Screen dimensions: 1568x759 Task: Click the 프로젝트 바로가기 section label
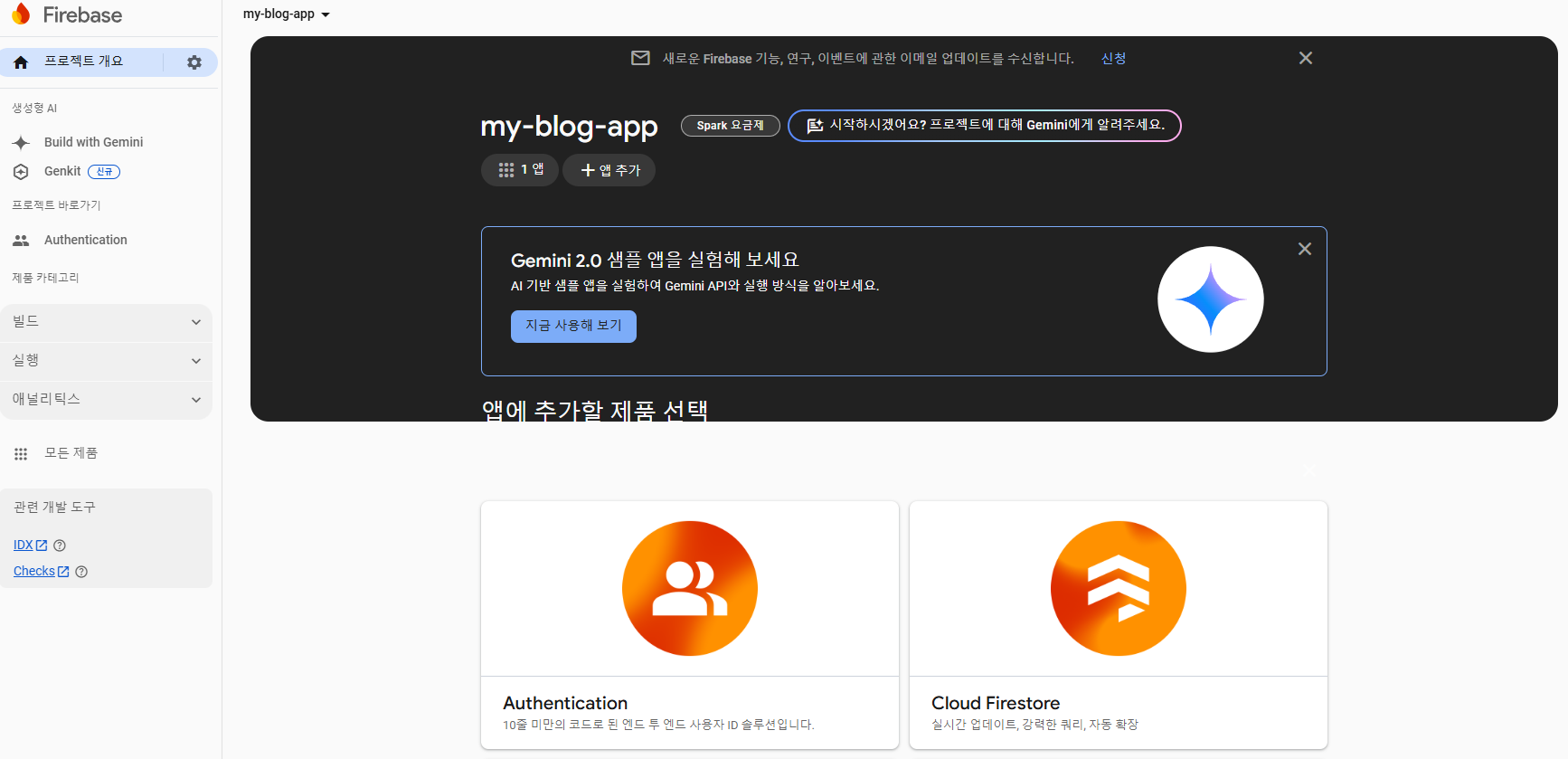click(56, 205)
